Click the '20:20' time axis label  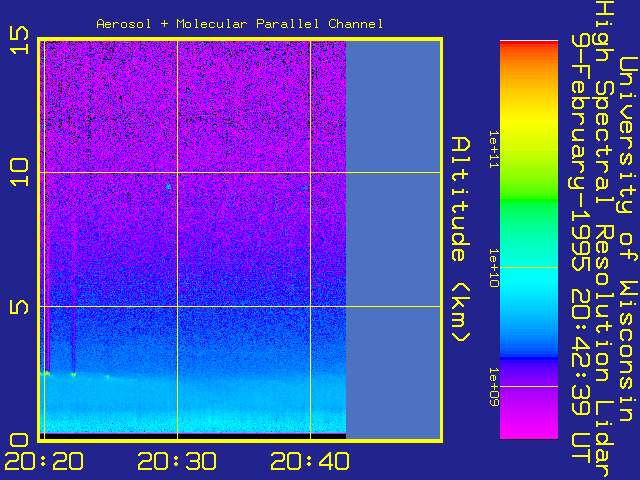(x=44, y=461)
